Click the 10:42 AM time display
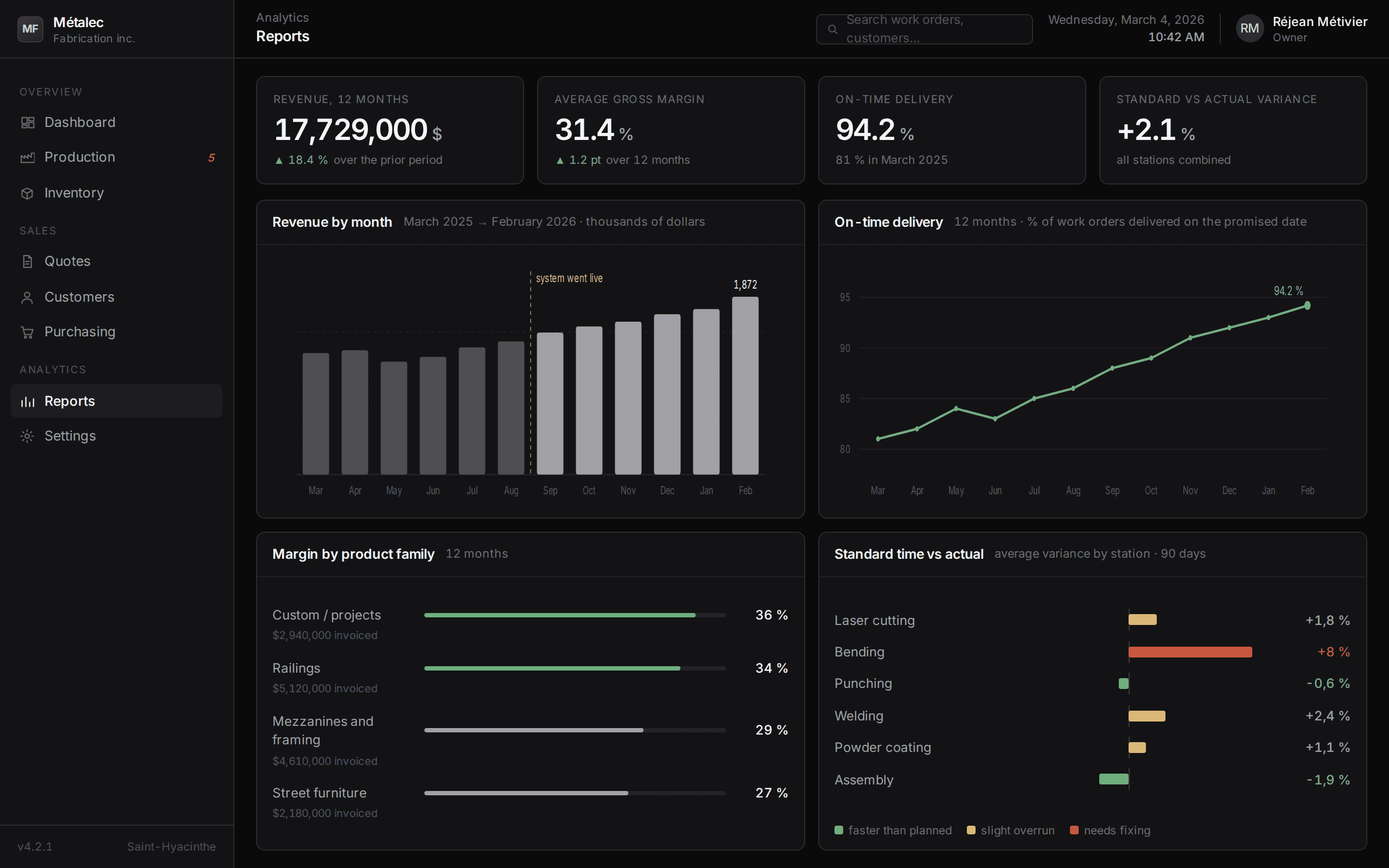 click(x=1175, y=37)
